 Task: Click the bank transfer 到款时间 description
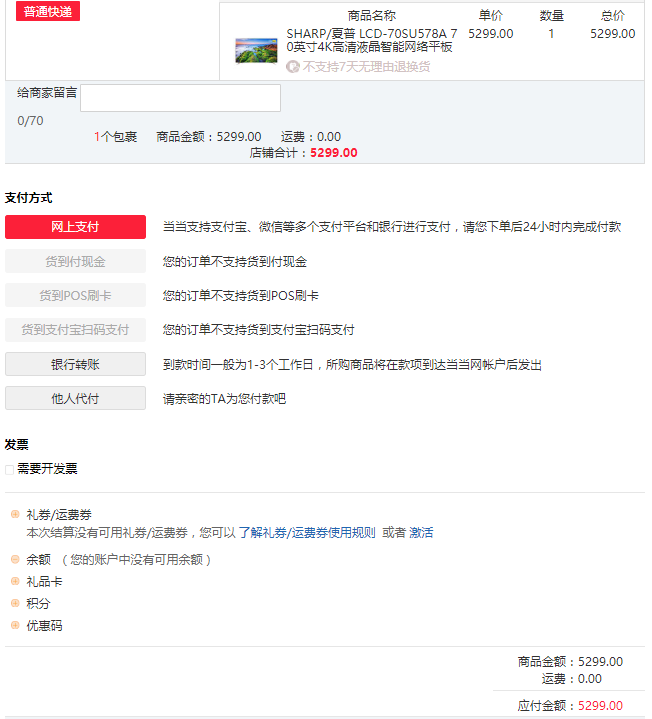click(x=352, y=365)
